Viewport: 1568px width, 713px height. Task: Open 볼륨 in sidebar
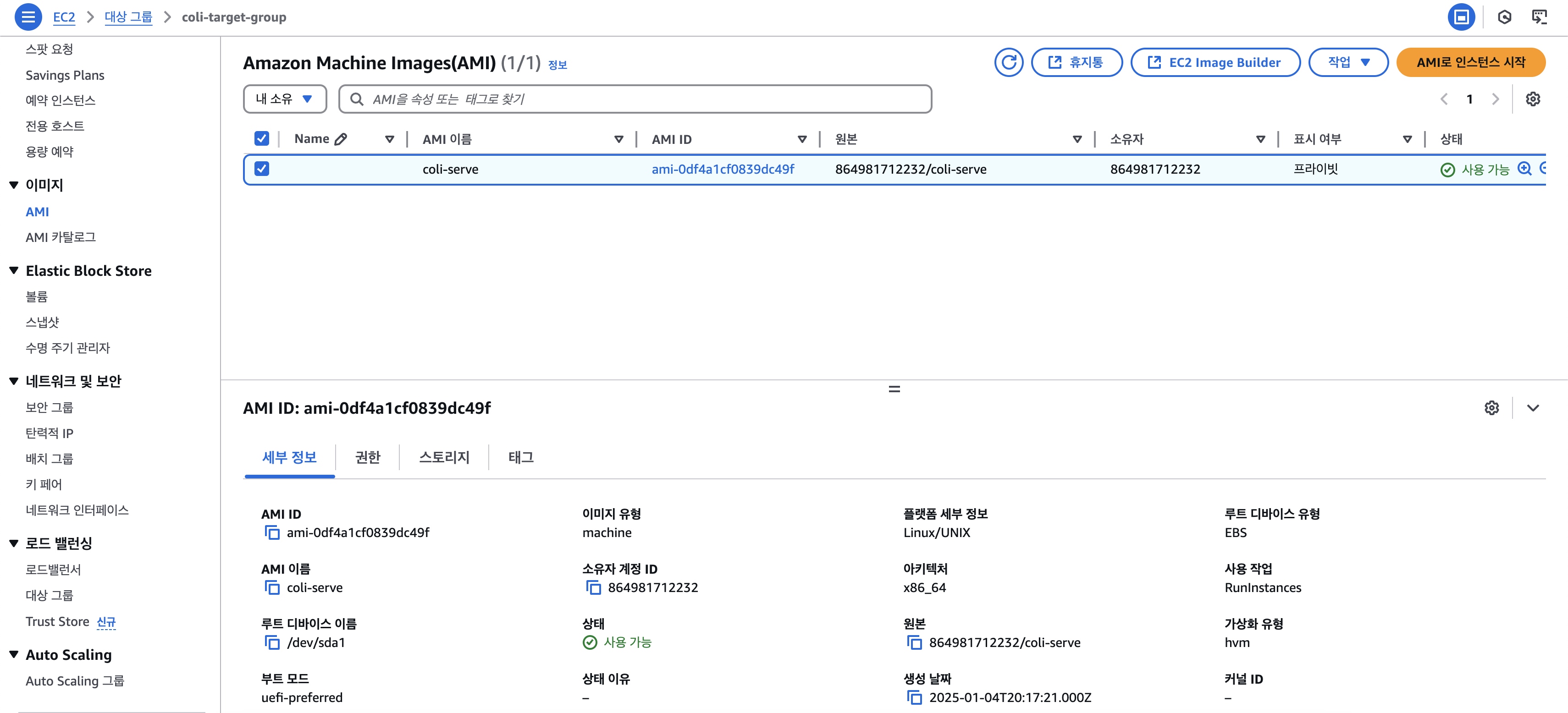tap(37, 296)
